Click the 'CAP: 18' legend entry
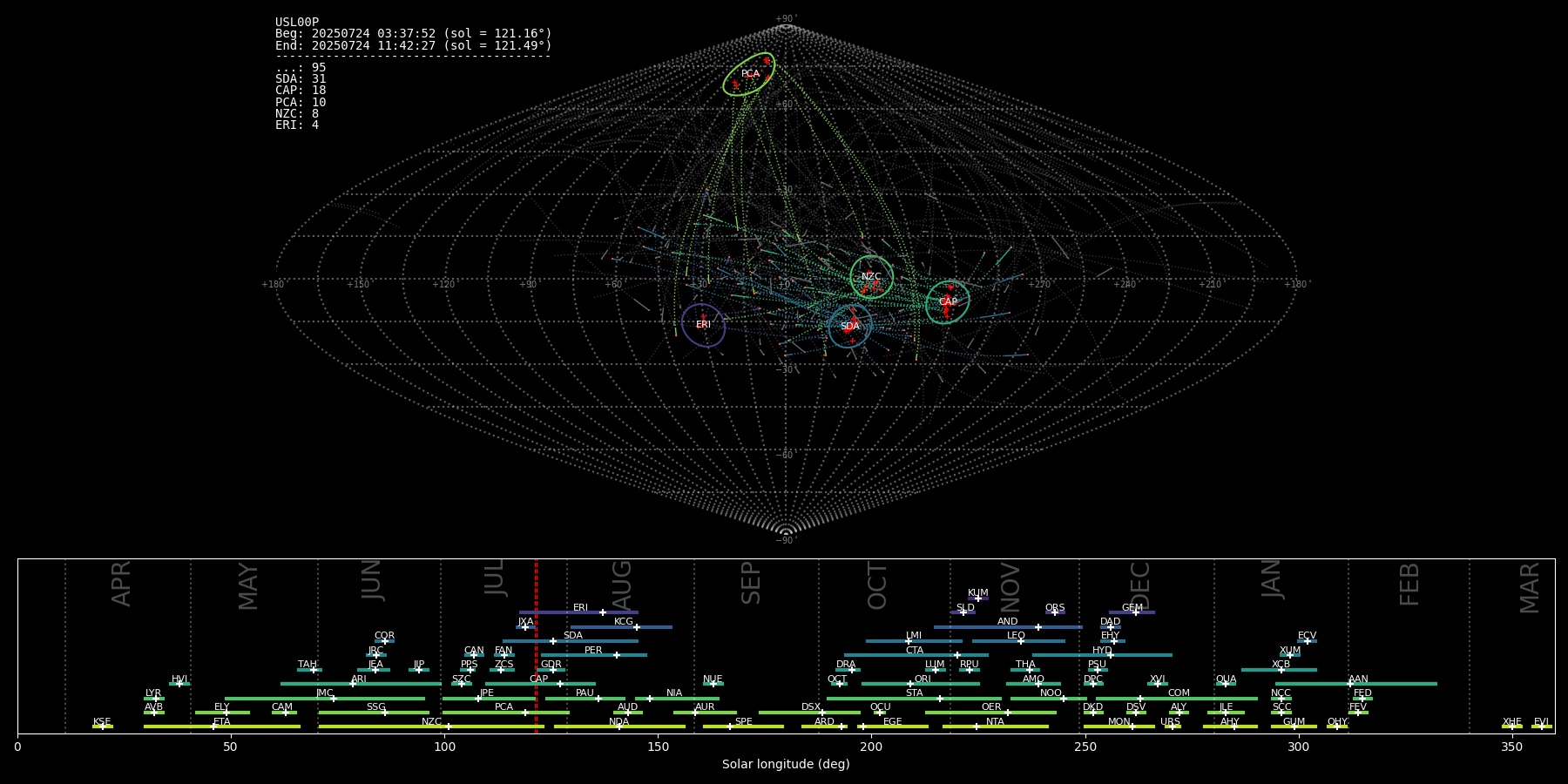1568x784 pixels. tap(301, 91)
